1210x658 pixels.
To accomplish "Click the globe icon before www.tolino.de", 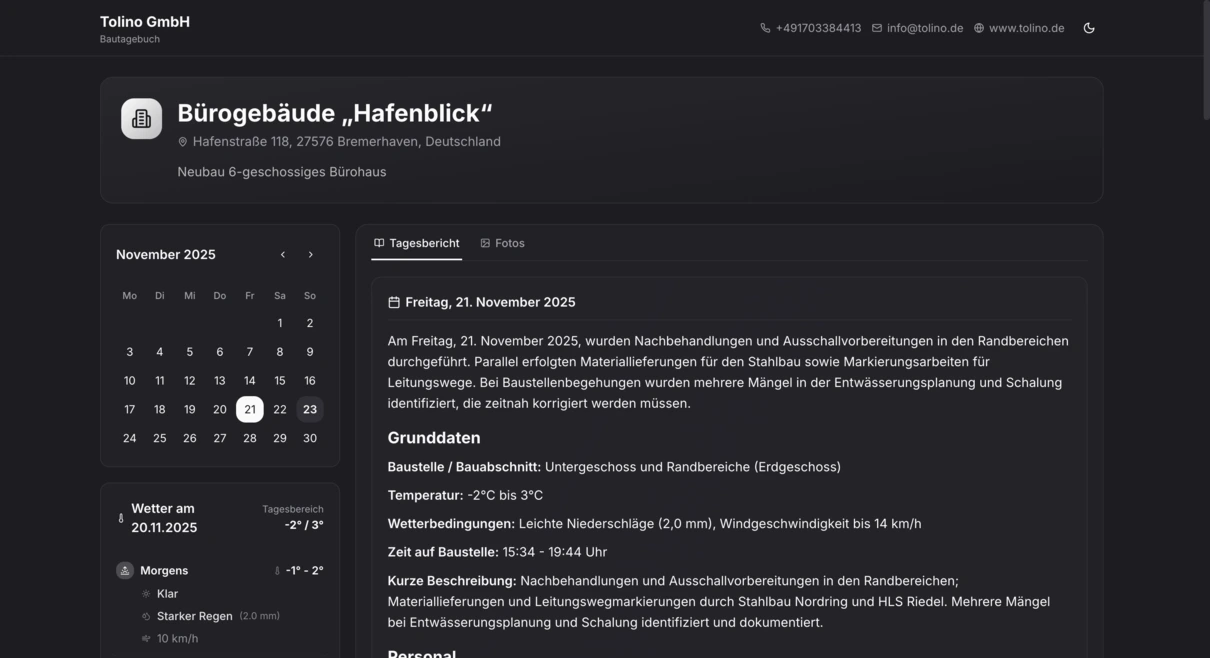I will click(x=978, y=28).
